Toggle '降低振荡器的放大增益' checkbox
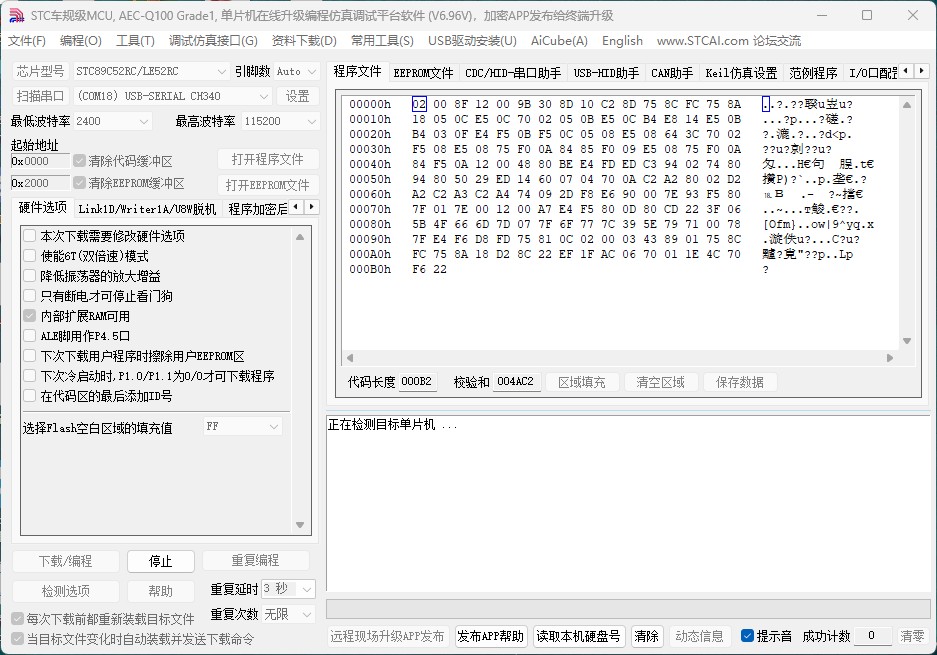 tap(30, 276)
